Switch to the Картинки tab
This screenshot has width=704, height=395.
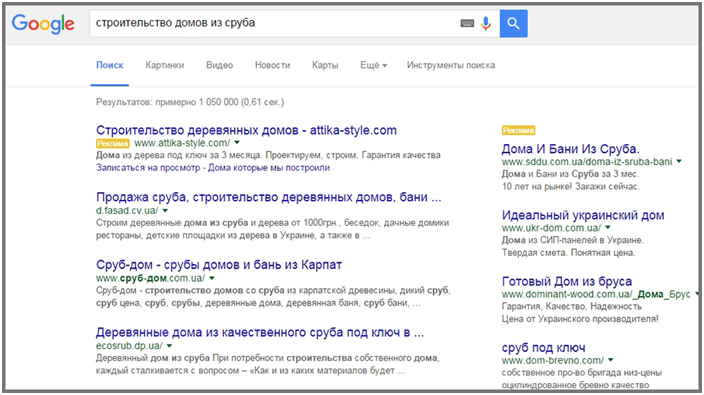165,65
